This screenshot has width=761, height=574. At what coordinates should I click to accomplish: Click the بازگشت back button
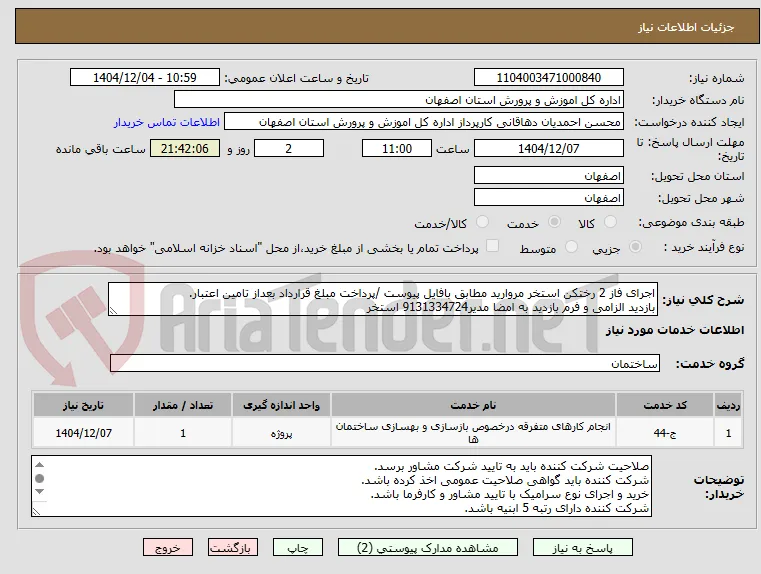(x=232, y=548)
